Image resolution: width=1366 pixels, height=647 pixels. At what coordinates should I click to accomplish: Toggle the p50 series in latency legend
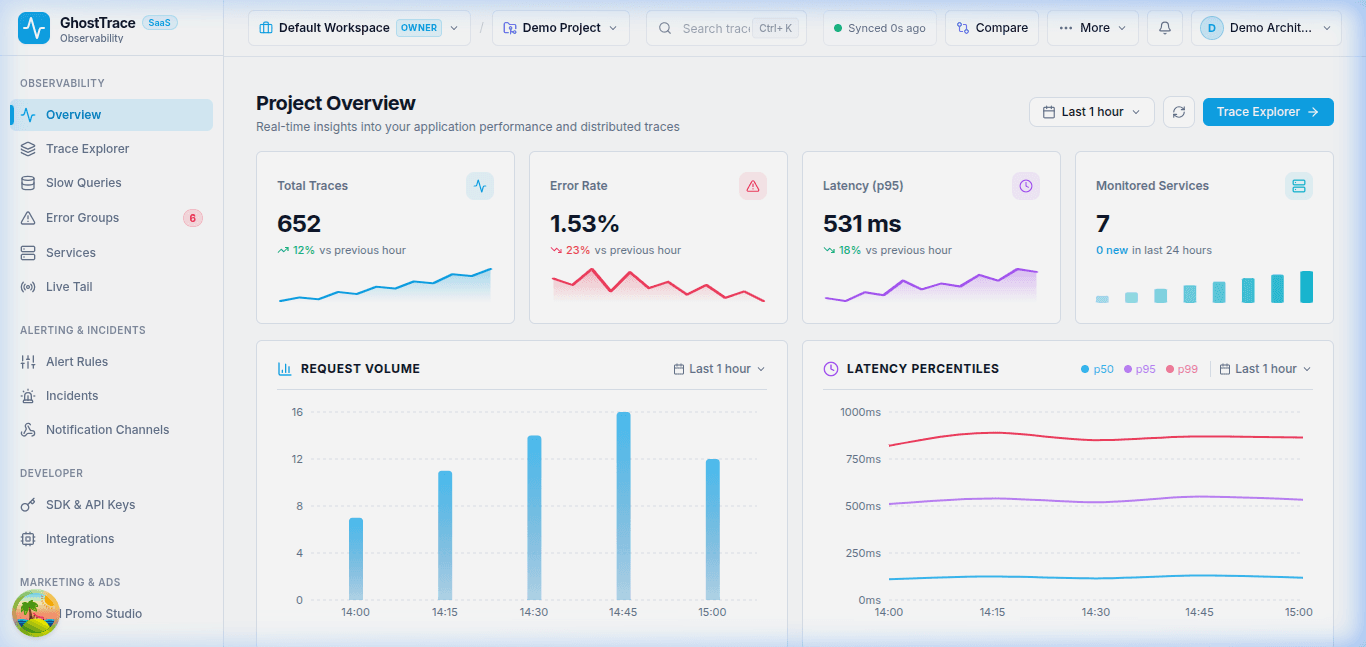click(1097, 369)
